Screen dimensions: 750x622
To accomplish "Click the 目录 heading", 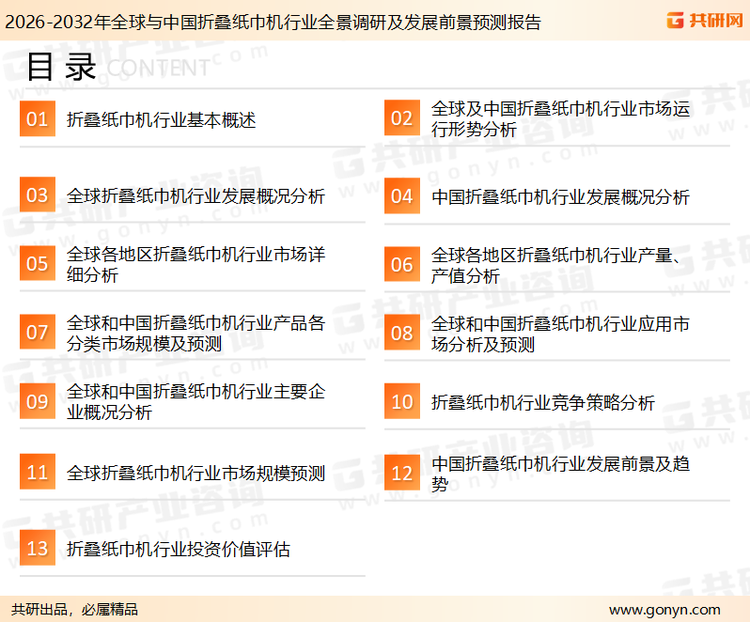I will click(x=61, y=67).
